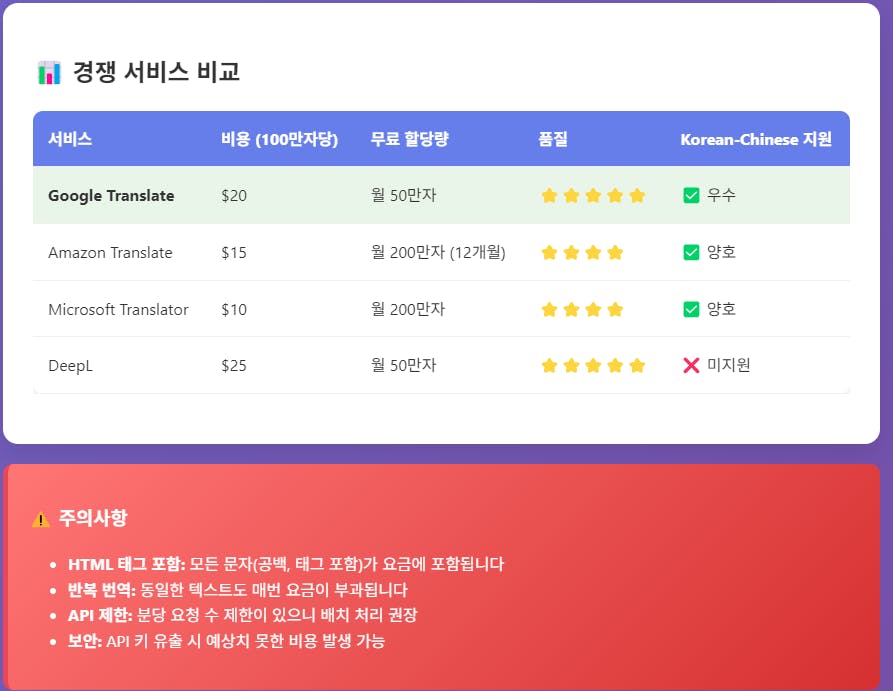Click the 보안 bullet text
Image resolution: width=893 pixels, height=691 pixels.
[x=226, y=641]
